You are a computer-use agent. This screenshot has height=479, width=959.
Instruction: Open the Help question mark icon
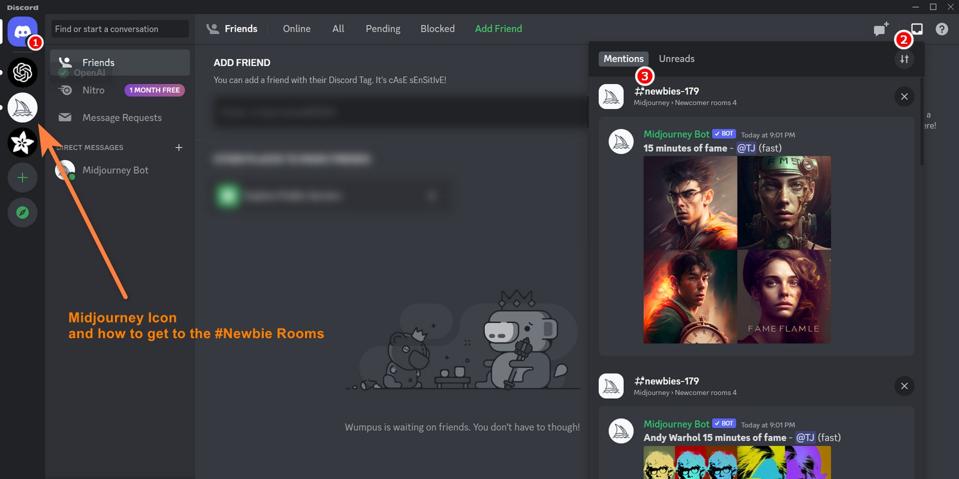click(942, 29)
